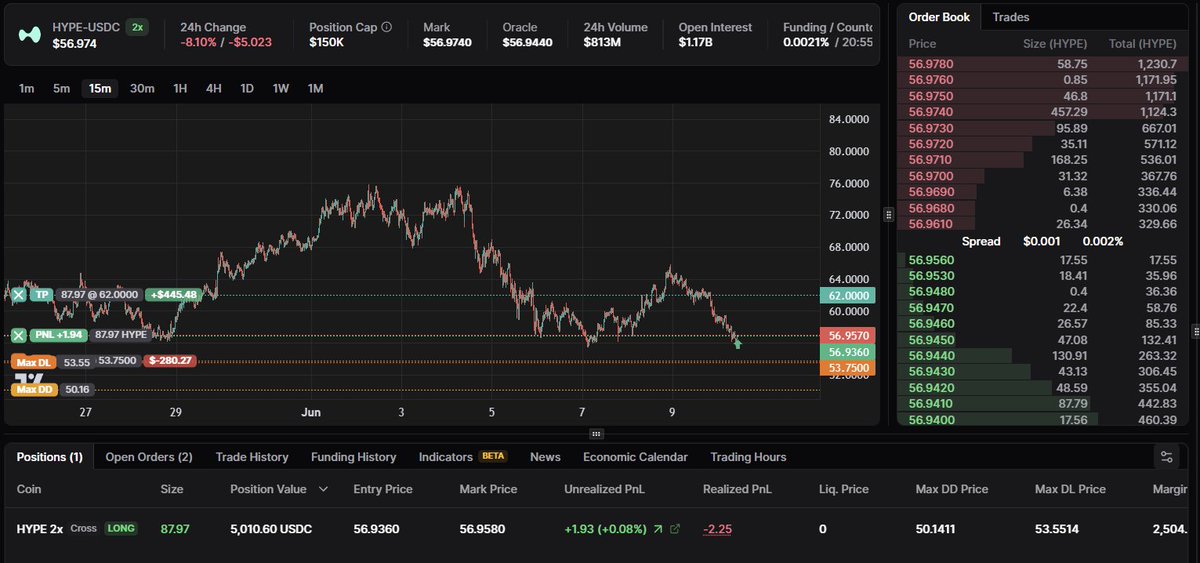Select the 1W timeframe
The height and width of the screenshot is (563, 1200).
click(x=281, y=88)
